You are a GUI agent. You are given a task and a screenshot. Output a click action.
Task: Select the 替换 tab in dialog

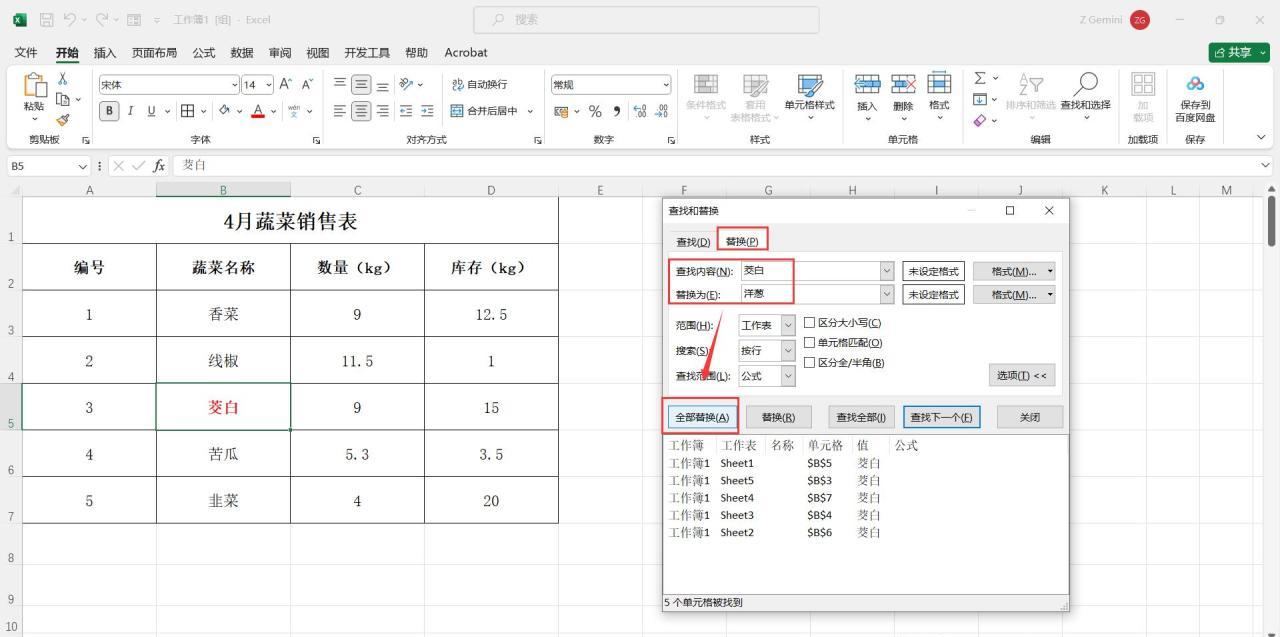coord(742,241)
